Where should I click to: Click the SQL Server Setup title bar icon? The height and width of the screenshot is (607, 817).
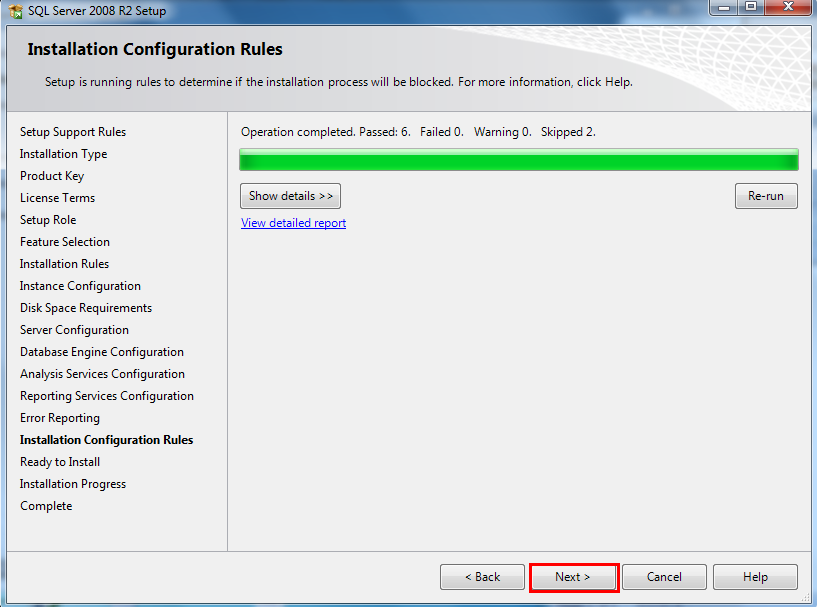coord(16,11)
